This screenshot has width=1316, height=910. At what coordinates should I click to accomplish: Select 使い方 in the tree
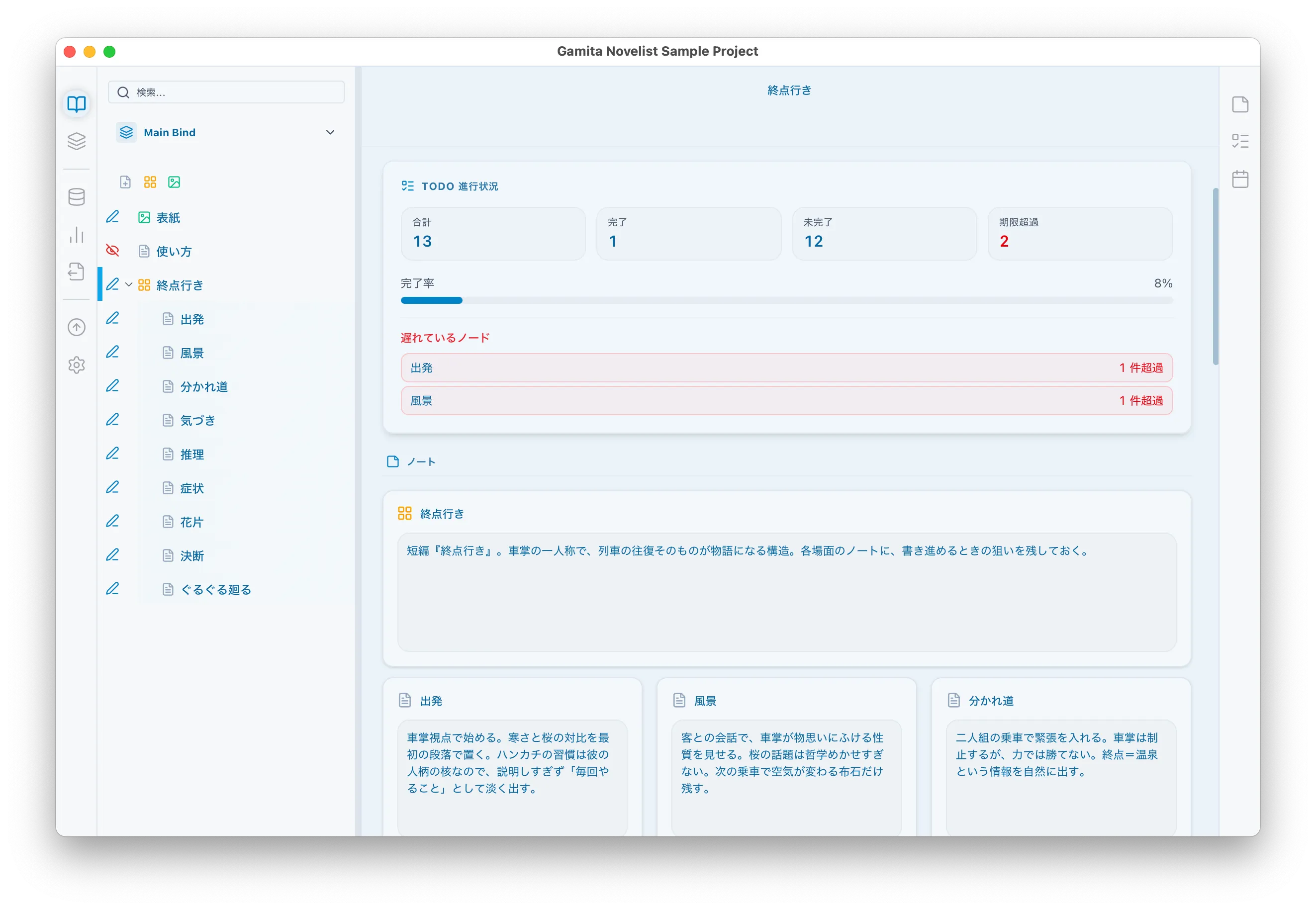tap(174, 251)
